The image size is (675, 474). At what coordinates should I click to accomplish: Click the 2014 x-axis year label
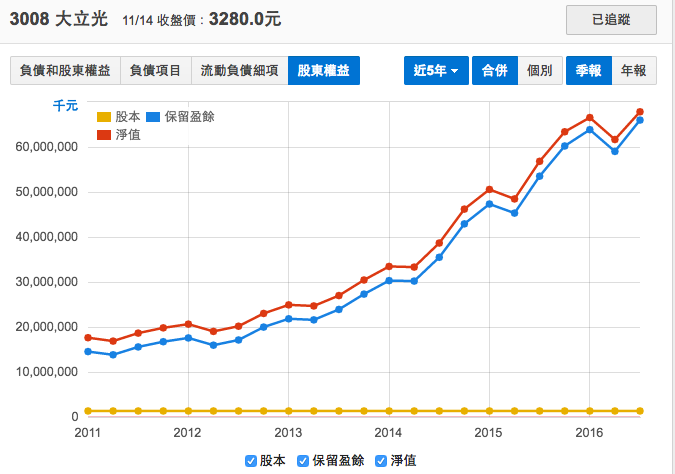pos(388,432)
